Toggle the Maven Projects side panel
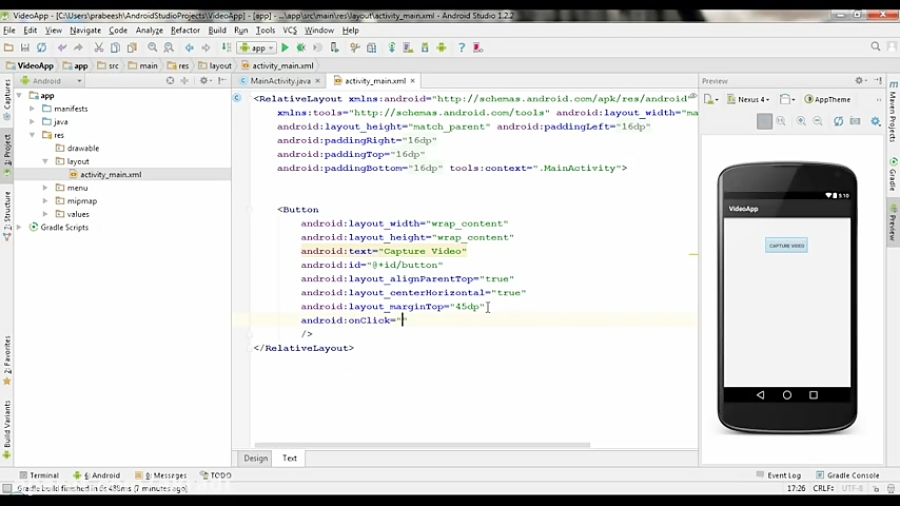The image size is (900, 506). click(x=893, y=112)
